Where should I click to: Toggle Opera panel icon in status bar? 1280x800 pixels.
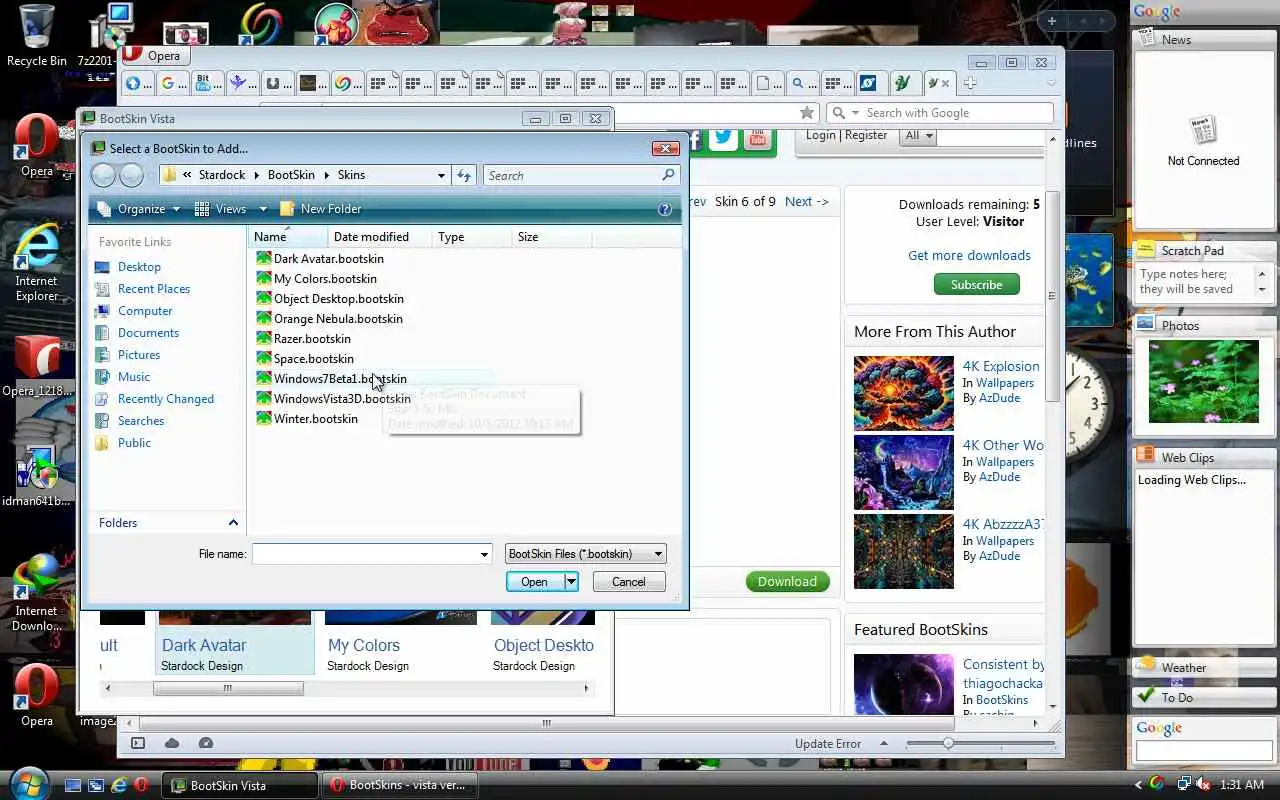[138, 743]
